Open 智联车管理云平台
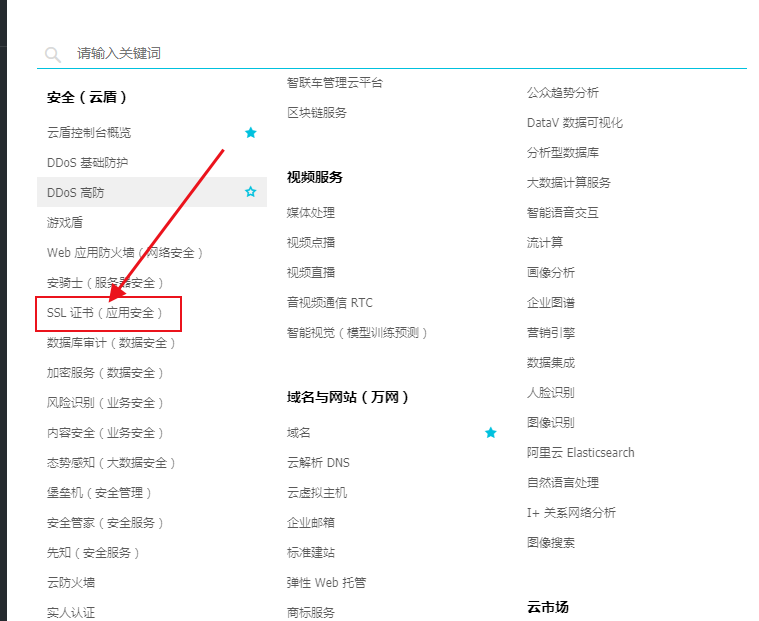Image resolution: width=759 pixels, height=621 pixels. coord(334,83)
